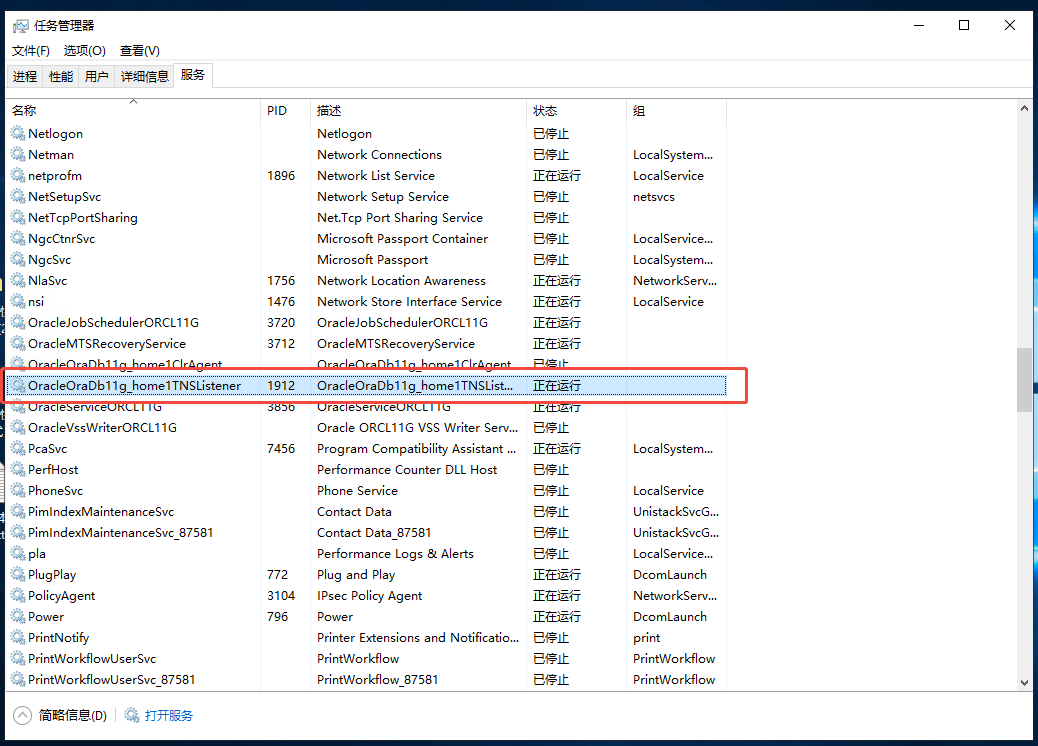Image resolution: width=1038 pixels, height=746 pixels.
Task: Click the gear icon beside PlugPlay
Action: (x=18, y=575)
